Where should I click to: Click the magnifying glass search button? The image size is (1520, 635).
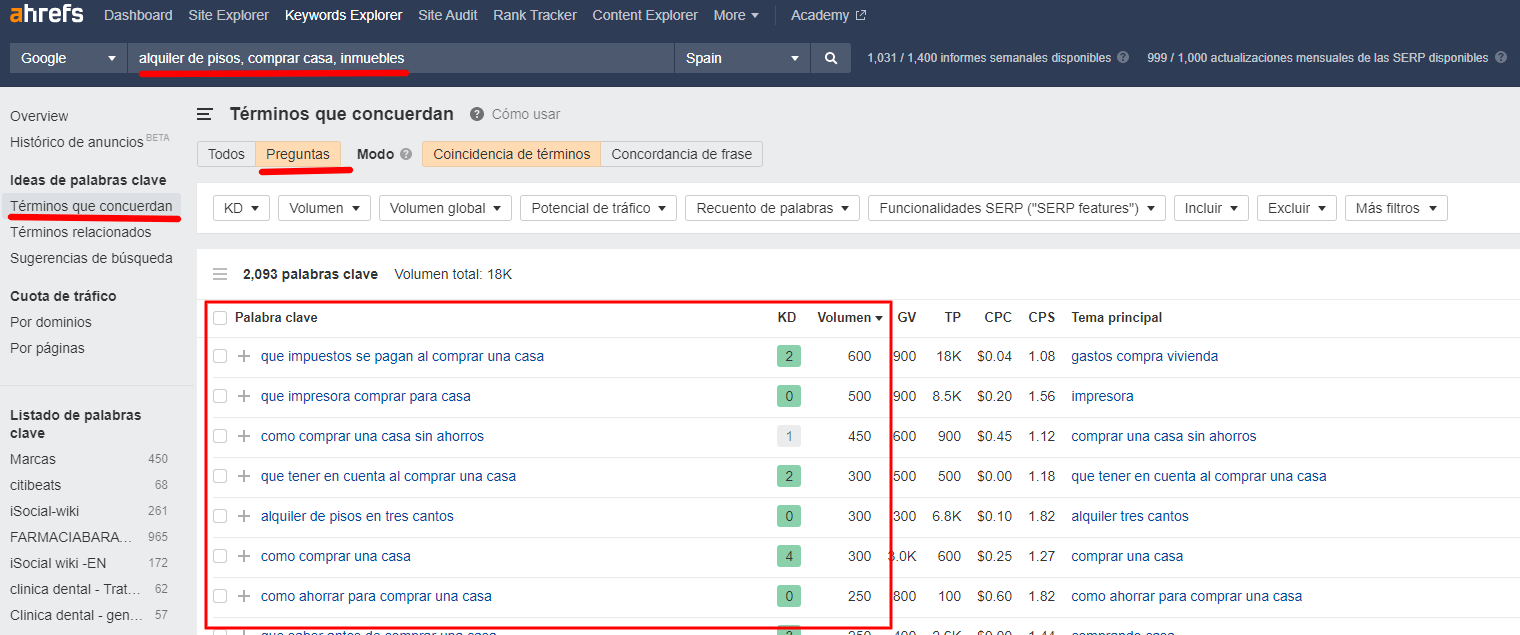point(830,58)
